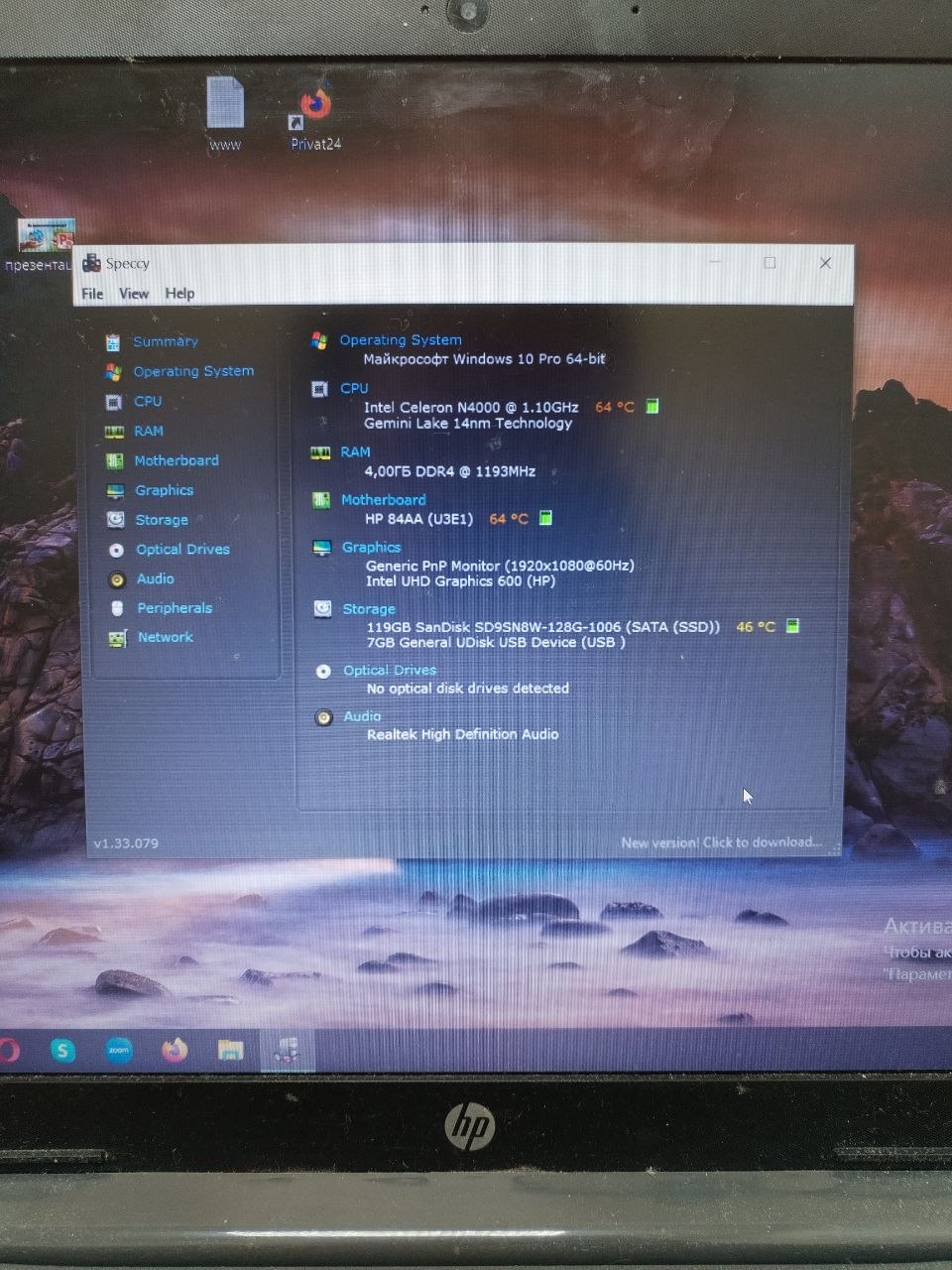The image size is (952, 1270).
Task: Click the board icon beside Motherboard heading
Action: tap(320, 500)
